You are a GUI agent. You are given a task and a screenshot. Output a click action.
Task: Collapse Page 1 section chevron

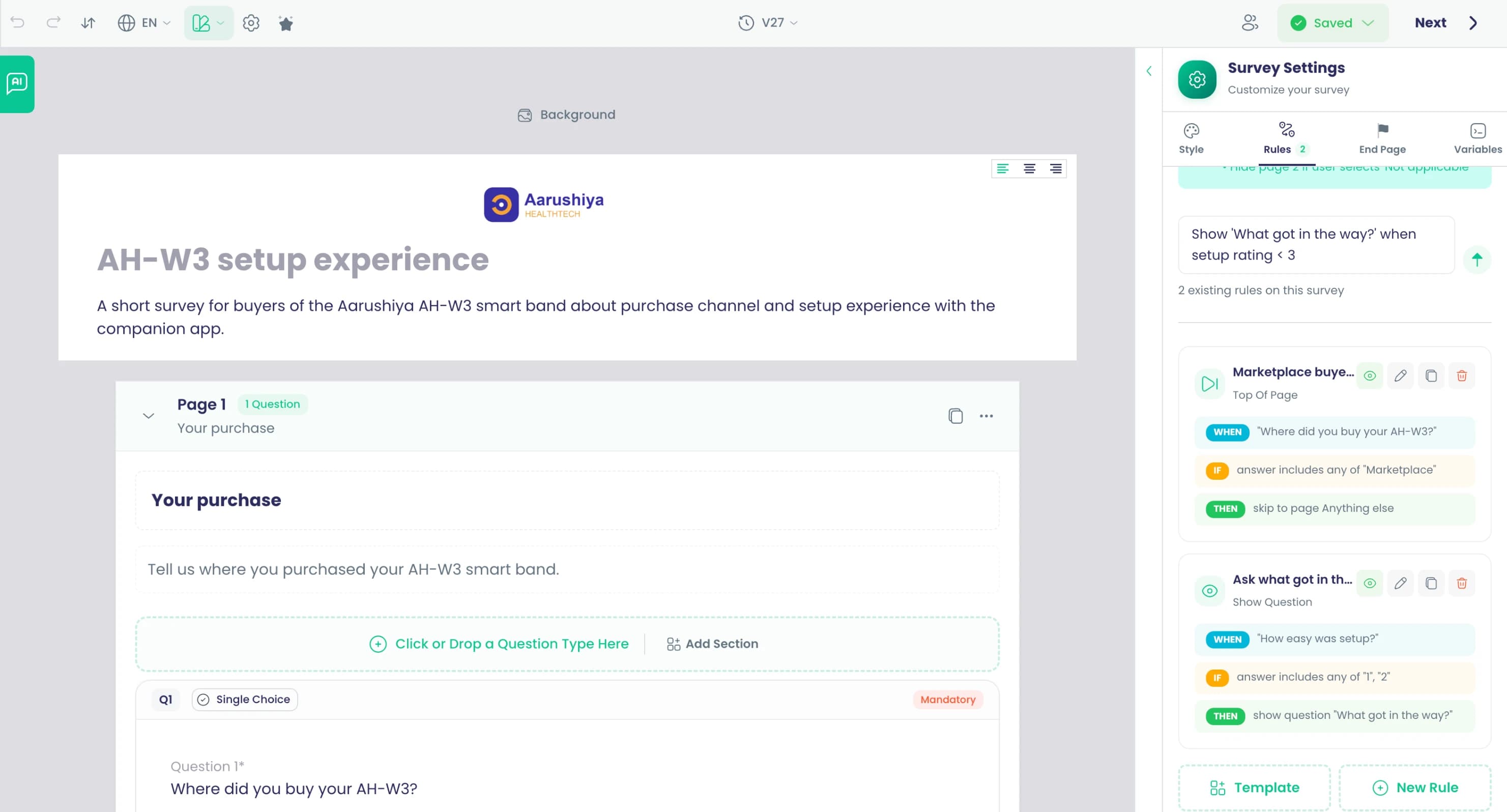pos(149,416)
